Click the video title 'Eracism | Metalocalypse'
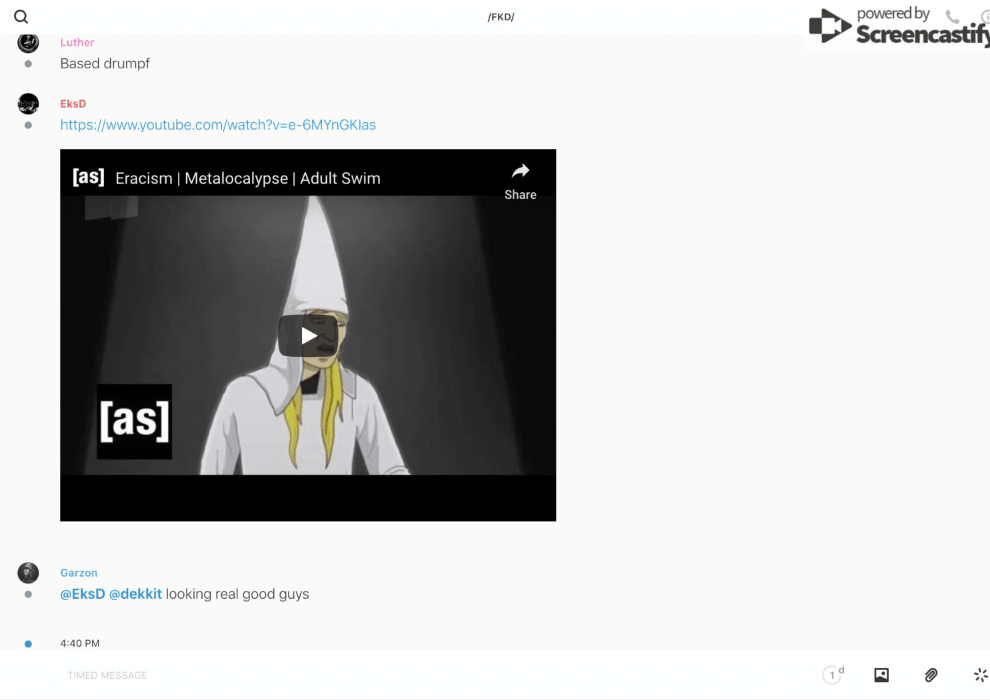 click(x=247, y=179)
